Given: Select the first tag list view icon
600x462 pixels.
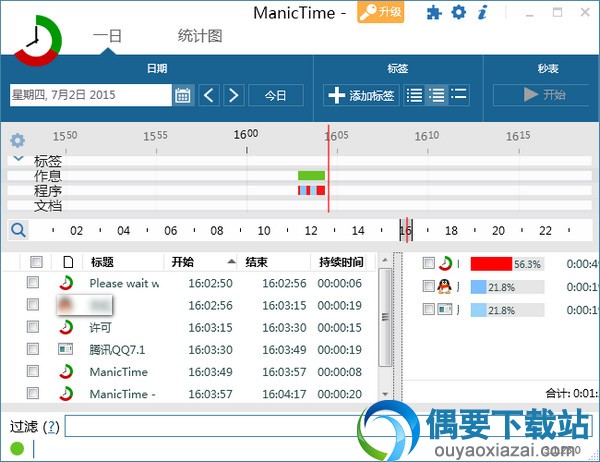Looking at the screenshot, I should tap(414, 95).
